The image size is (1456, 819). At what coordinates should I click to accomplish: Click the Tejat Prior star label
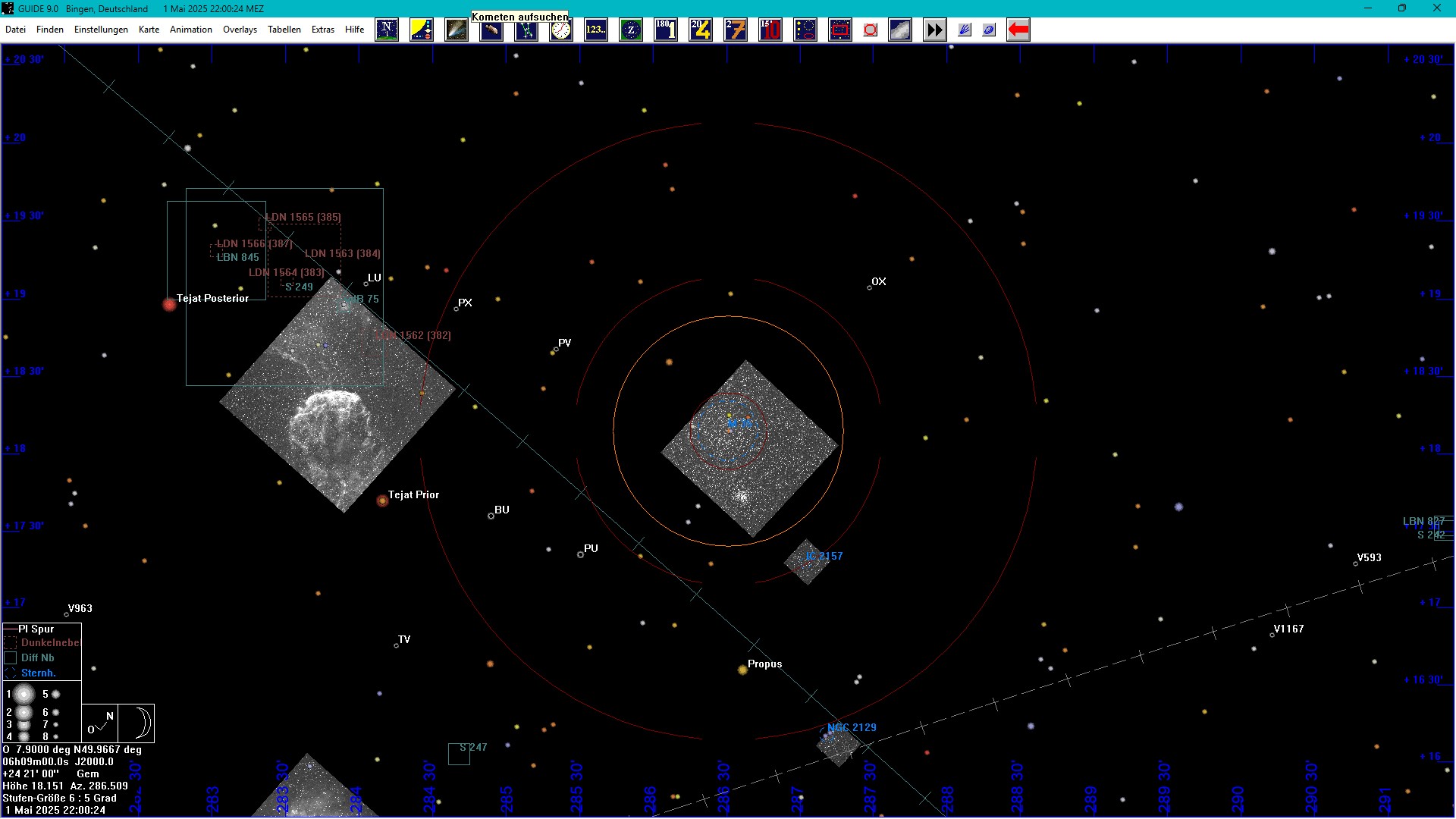(x=413, y=495)
